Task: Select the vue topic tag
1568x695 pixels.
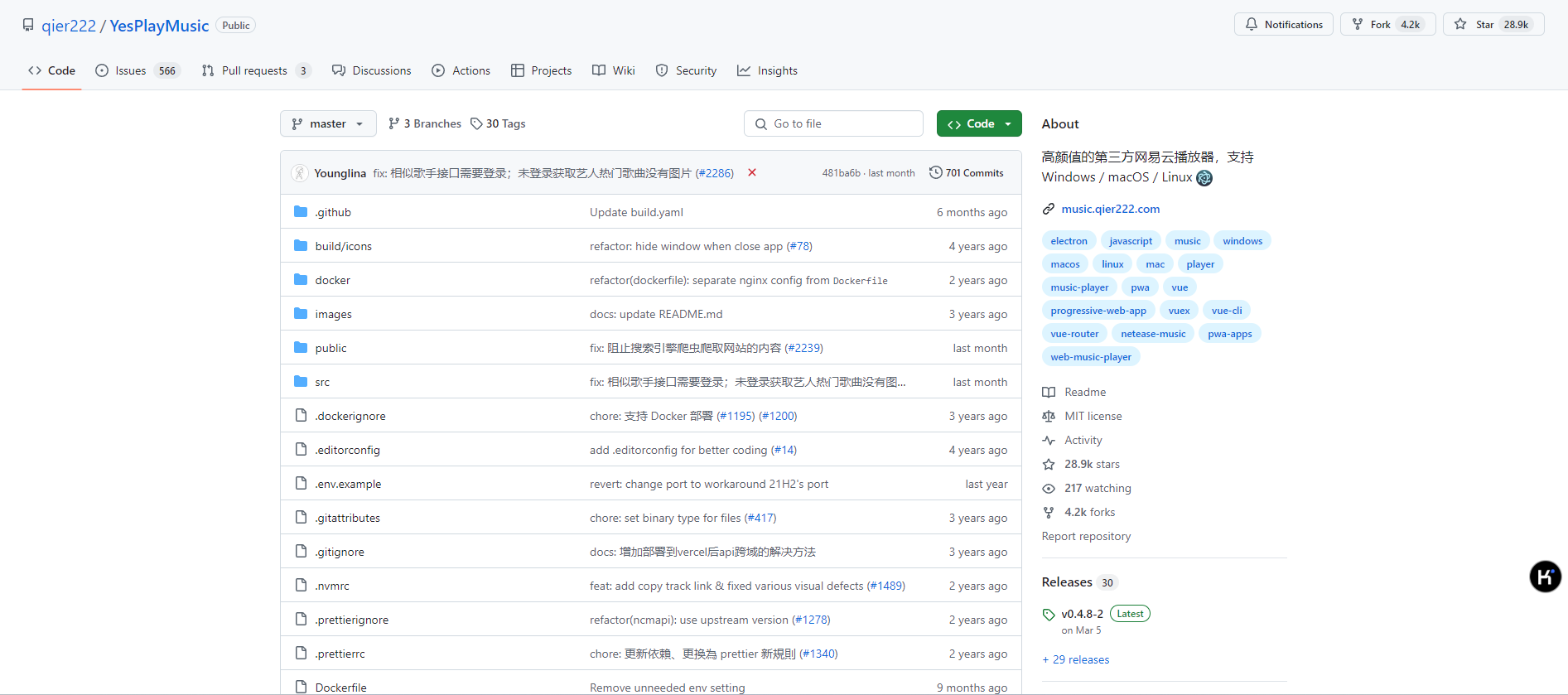Action: (1180, 287)
